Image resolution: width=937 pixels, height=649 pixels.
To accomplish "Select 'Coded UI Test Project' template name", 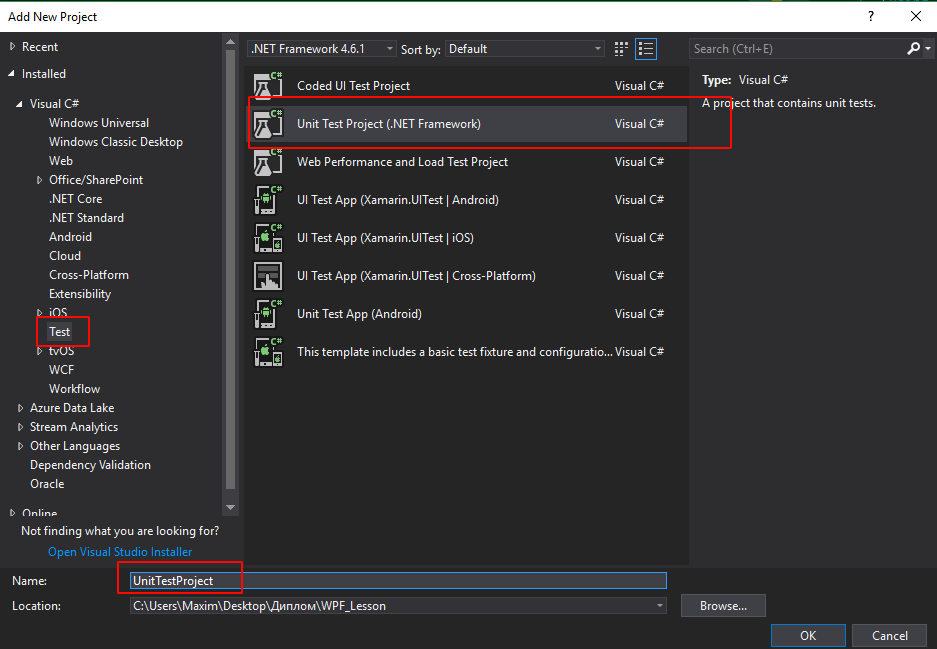I will [x=353, y=85].
